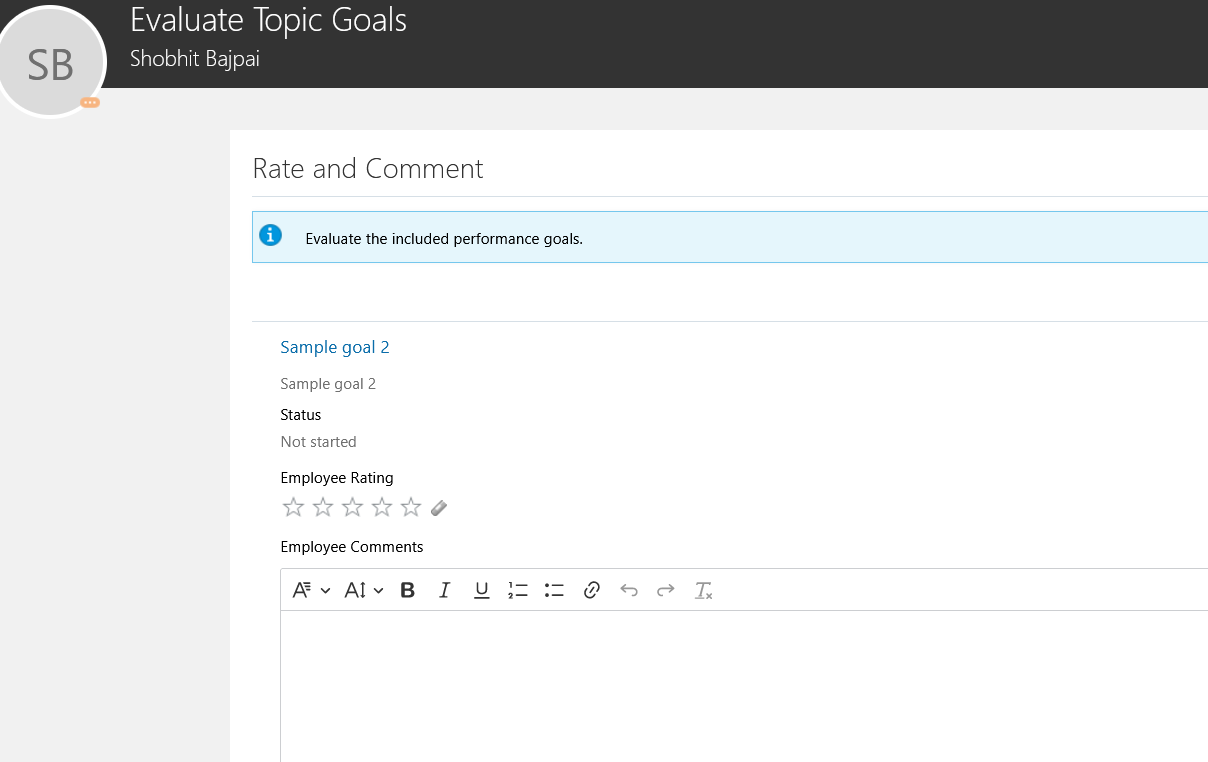
Task: Click 'Evaluate the included performance goals.' message
Action: [444, 239]
